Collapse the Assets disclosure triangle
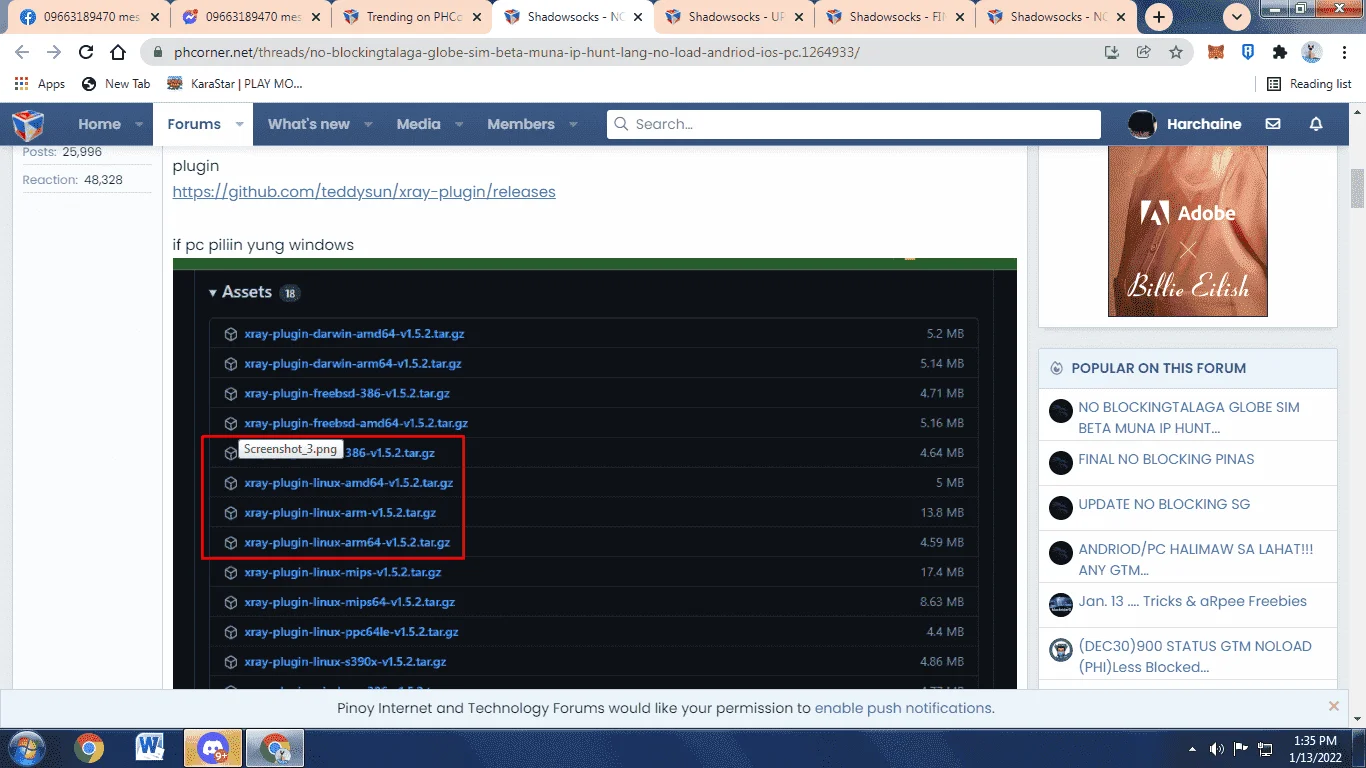This screenshot has width=1366, height=768. pyautogui.click(x=213, y=293)
